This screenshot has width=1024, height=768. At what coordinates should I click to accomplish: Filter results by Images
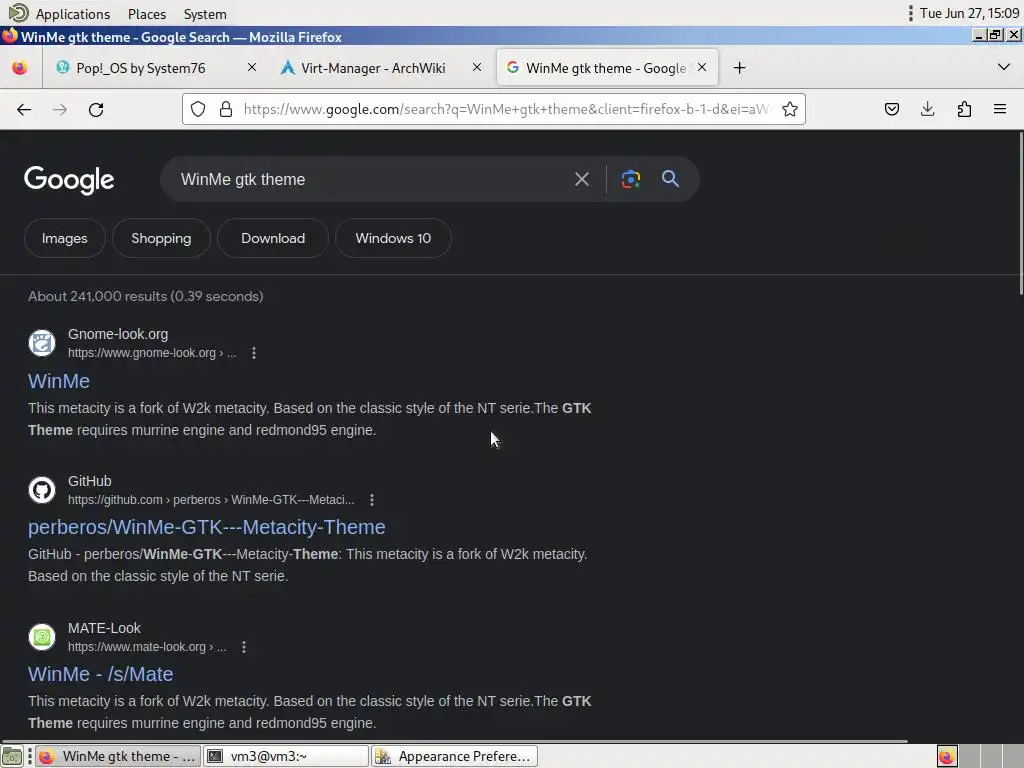[x=65, y=238]
